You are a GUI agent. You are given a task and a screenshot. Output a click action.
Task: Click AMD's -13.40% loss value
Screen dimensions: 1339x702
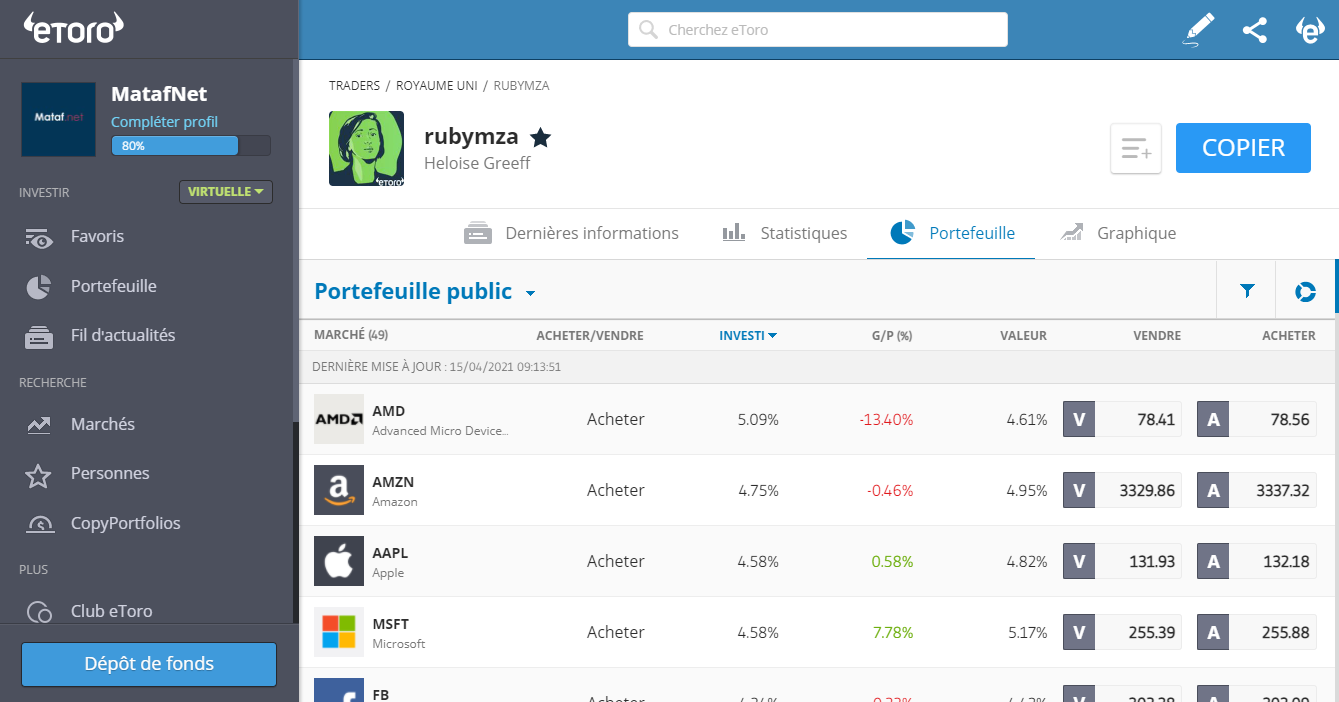[x=886, y=420]
